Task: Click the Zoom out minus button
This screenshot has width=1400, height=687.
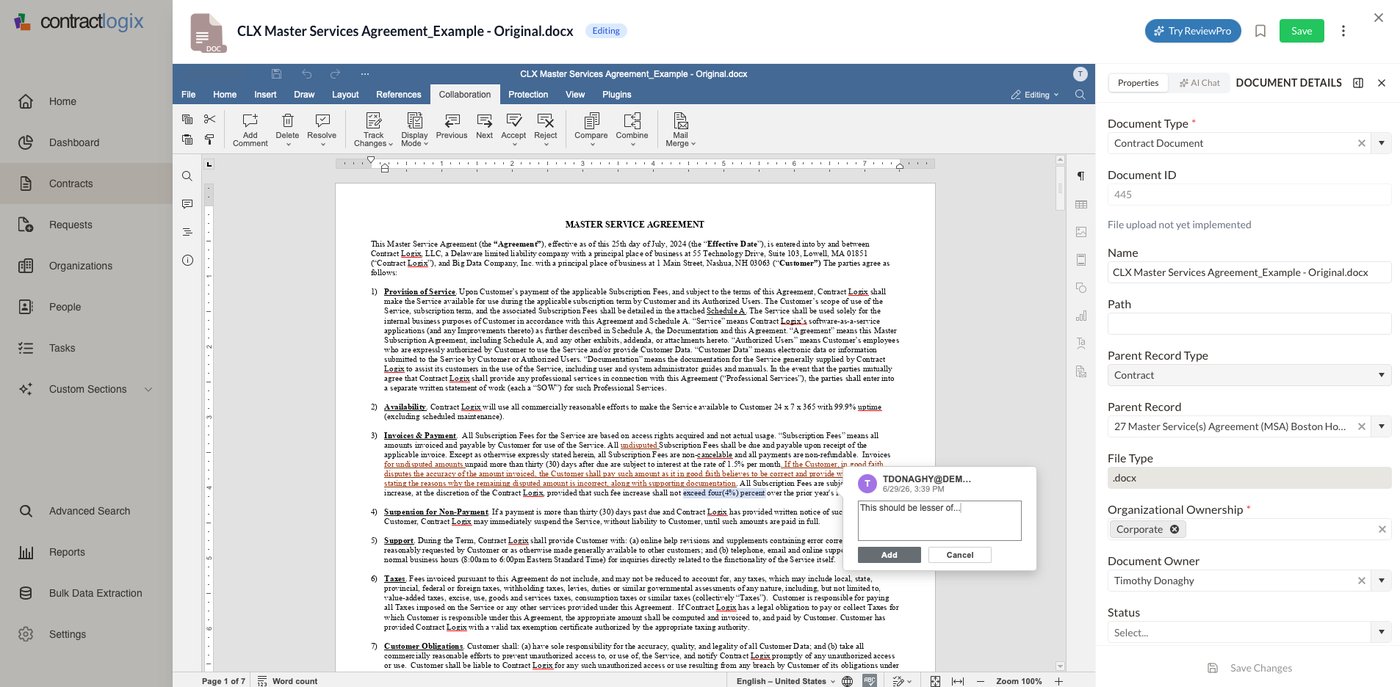Action: coord(981,681)
